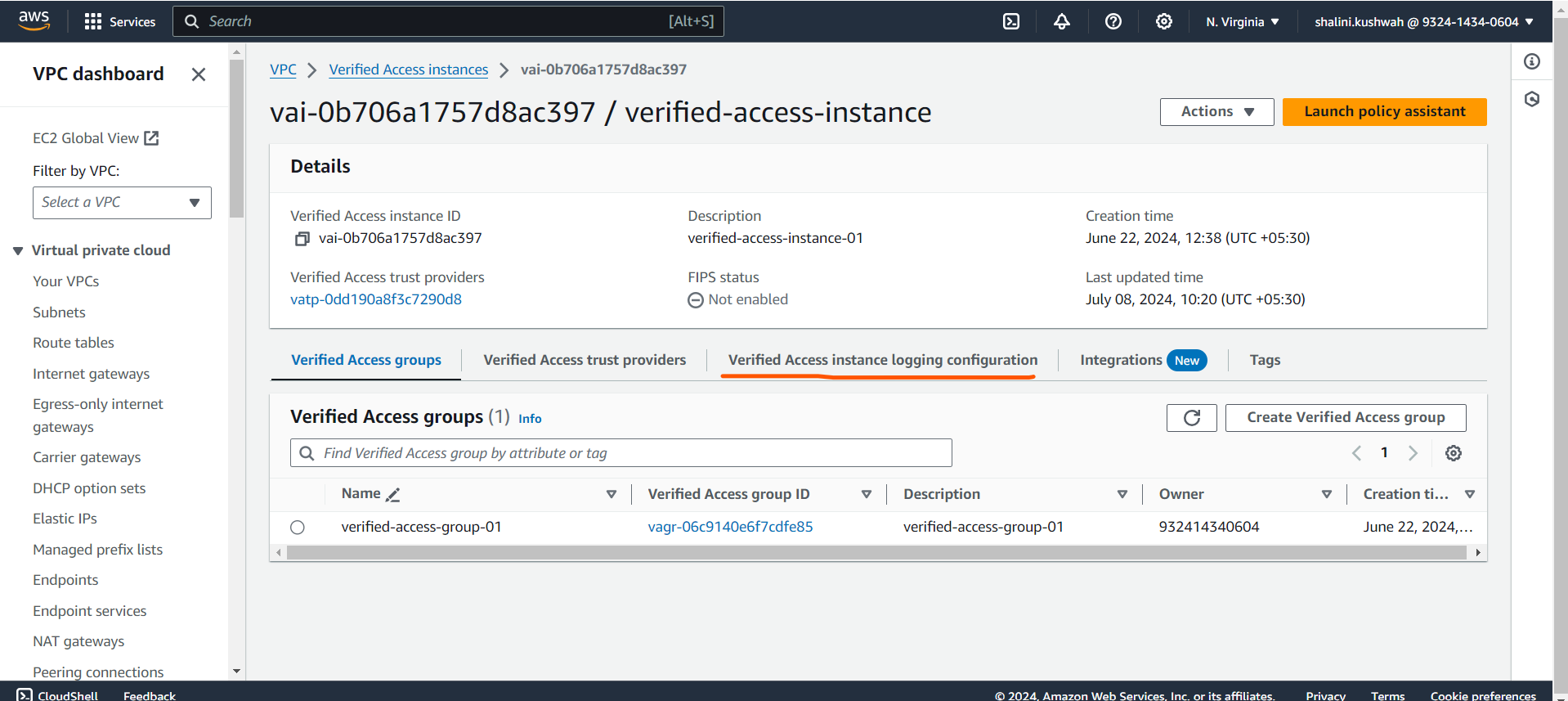Open EC2 Global View external link
The height and width of the screenshot is (701, 1568).
pyautogui.click(x=96, y=138)
